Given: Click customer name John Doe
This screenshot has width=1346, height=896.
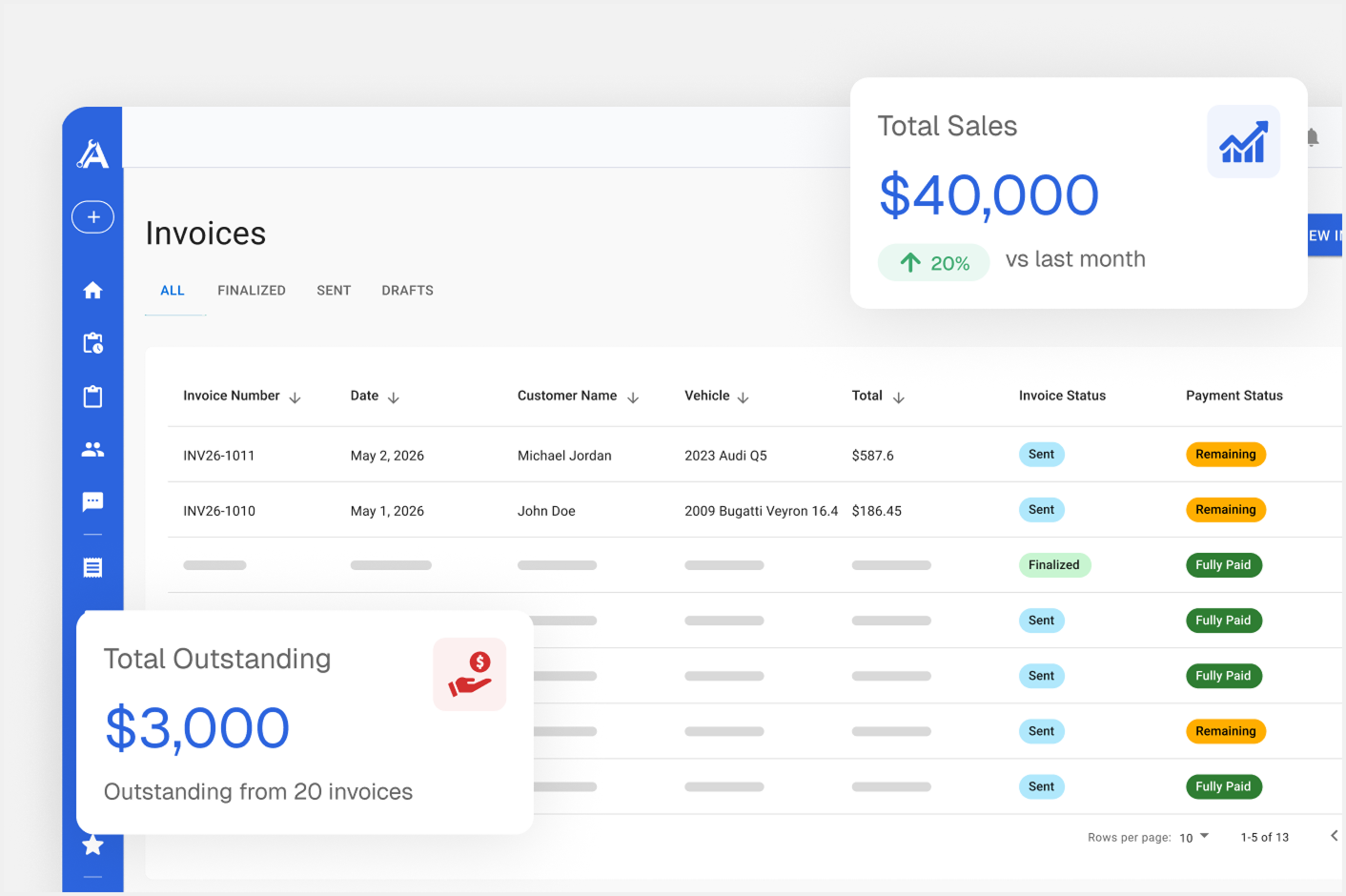Looking at the screenshot, I should pyautogui.click(x=546, y=511).
